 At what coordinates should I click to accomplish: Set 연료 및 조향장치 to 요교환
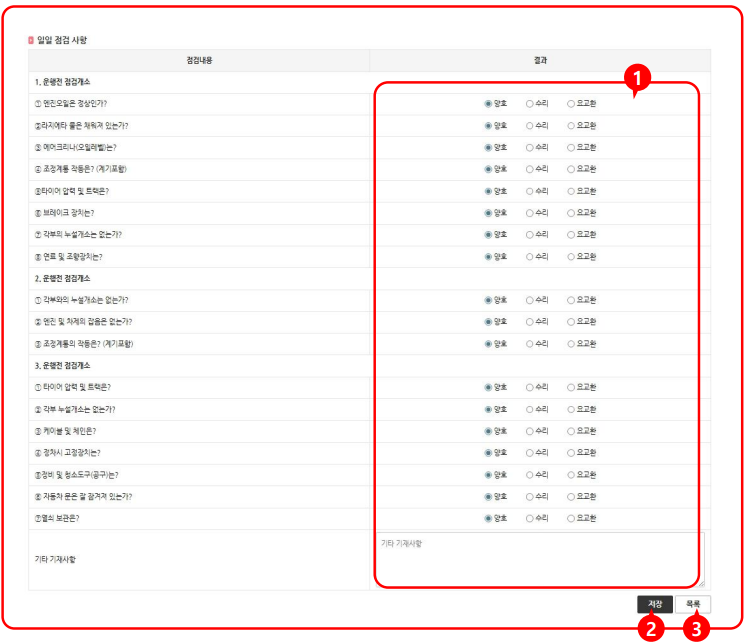[571, 256]
